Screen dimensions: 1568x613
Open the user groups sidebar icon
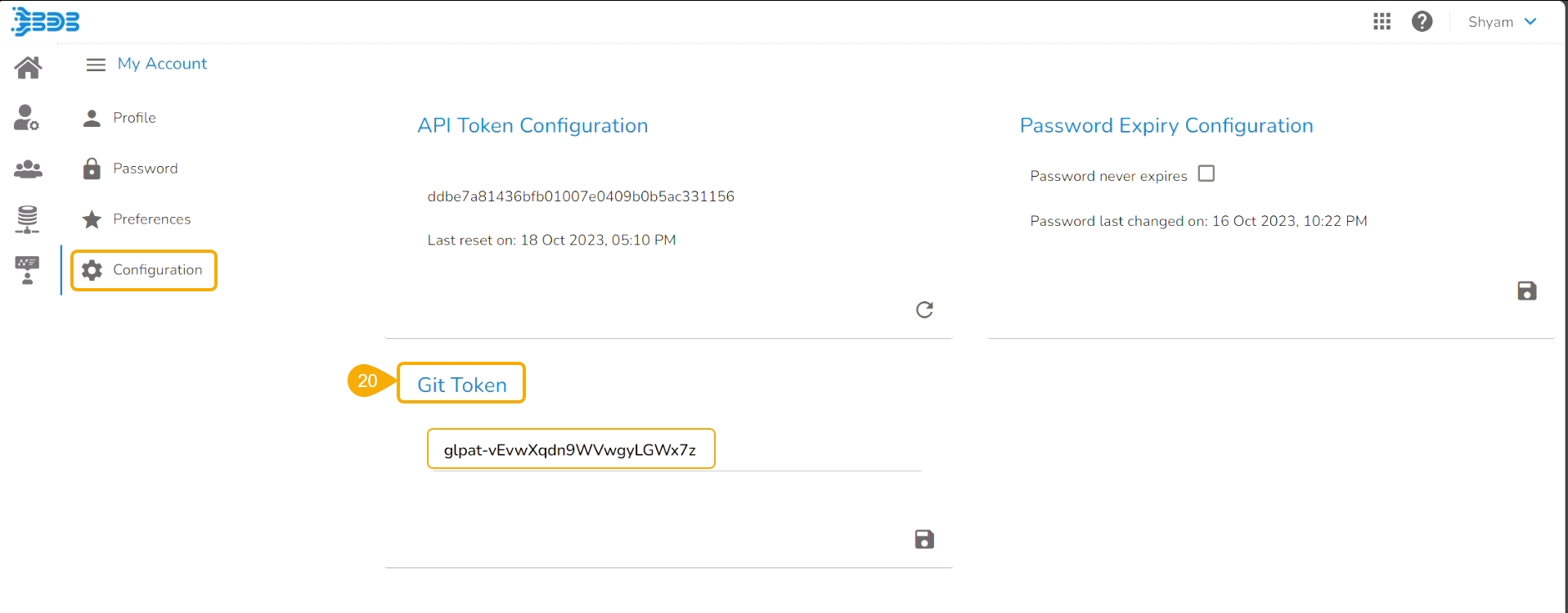28,169
